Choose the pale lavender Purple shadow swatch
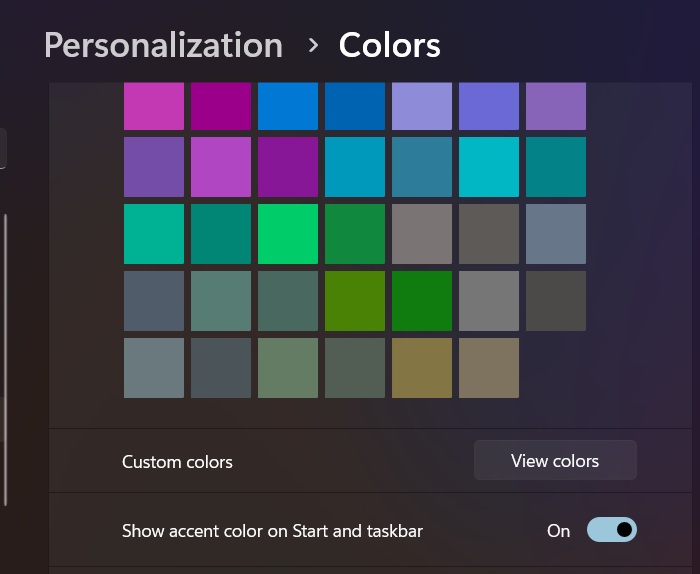 point(421,106)
